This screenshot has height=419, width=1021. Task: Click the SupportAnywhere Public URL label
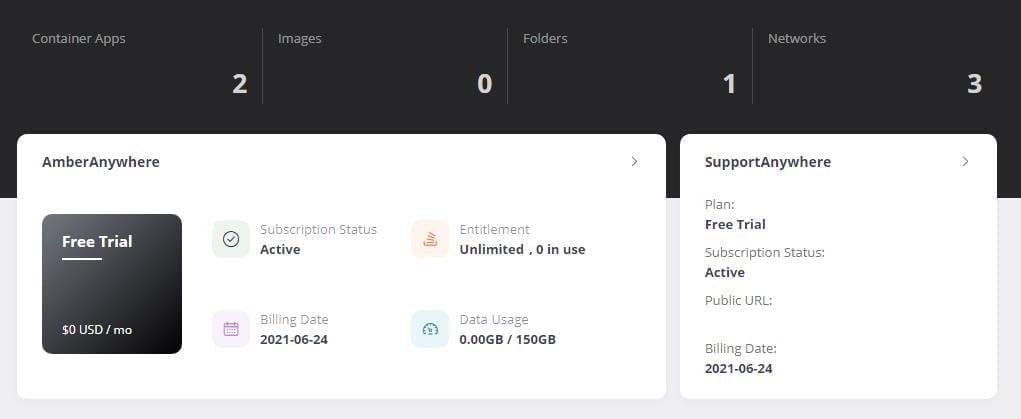click(x=739, y=300)
